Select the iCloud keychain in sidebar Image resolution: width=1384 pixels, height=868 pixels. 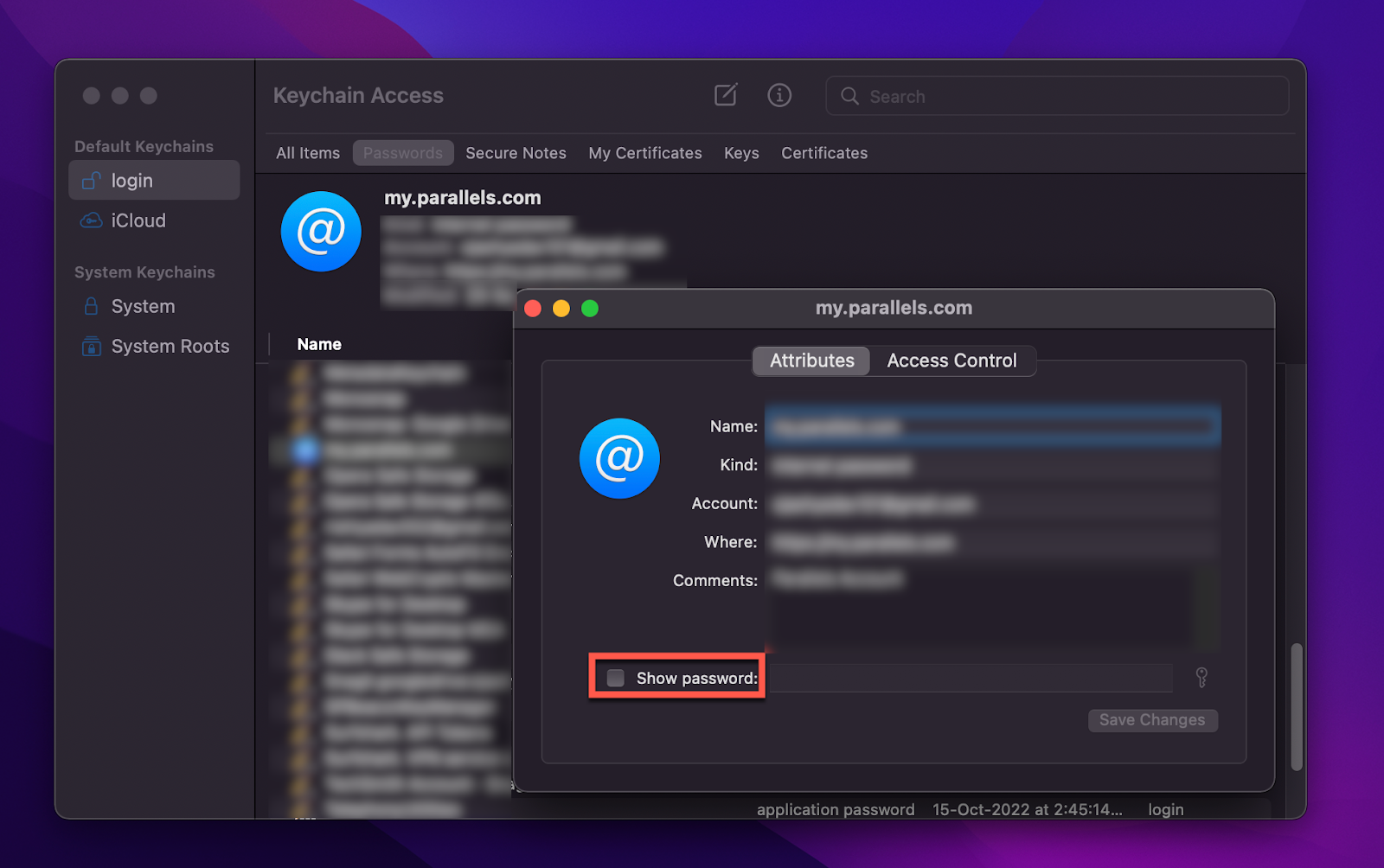pos(154,220)
